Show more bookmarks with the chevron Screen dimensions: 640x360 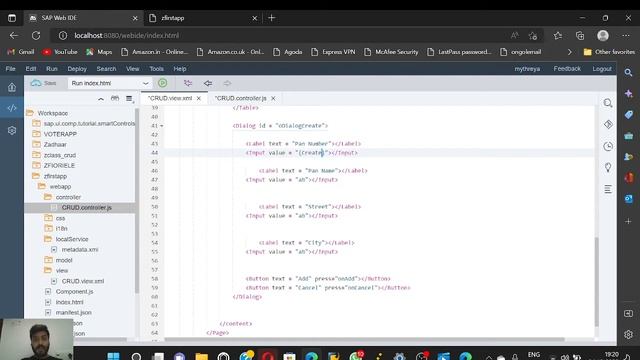point(570,52)
